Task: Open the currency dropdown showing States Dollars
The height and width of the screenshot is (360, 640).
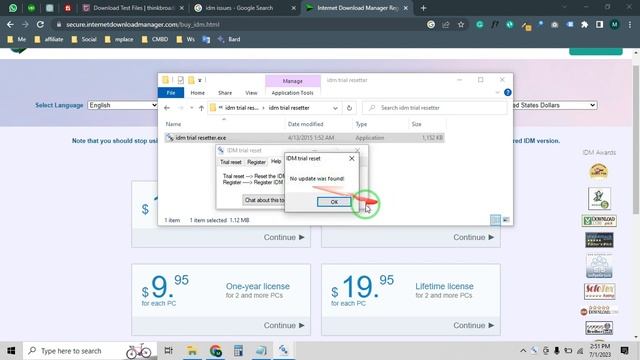Action: point(555,105)
